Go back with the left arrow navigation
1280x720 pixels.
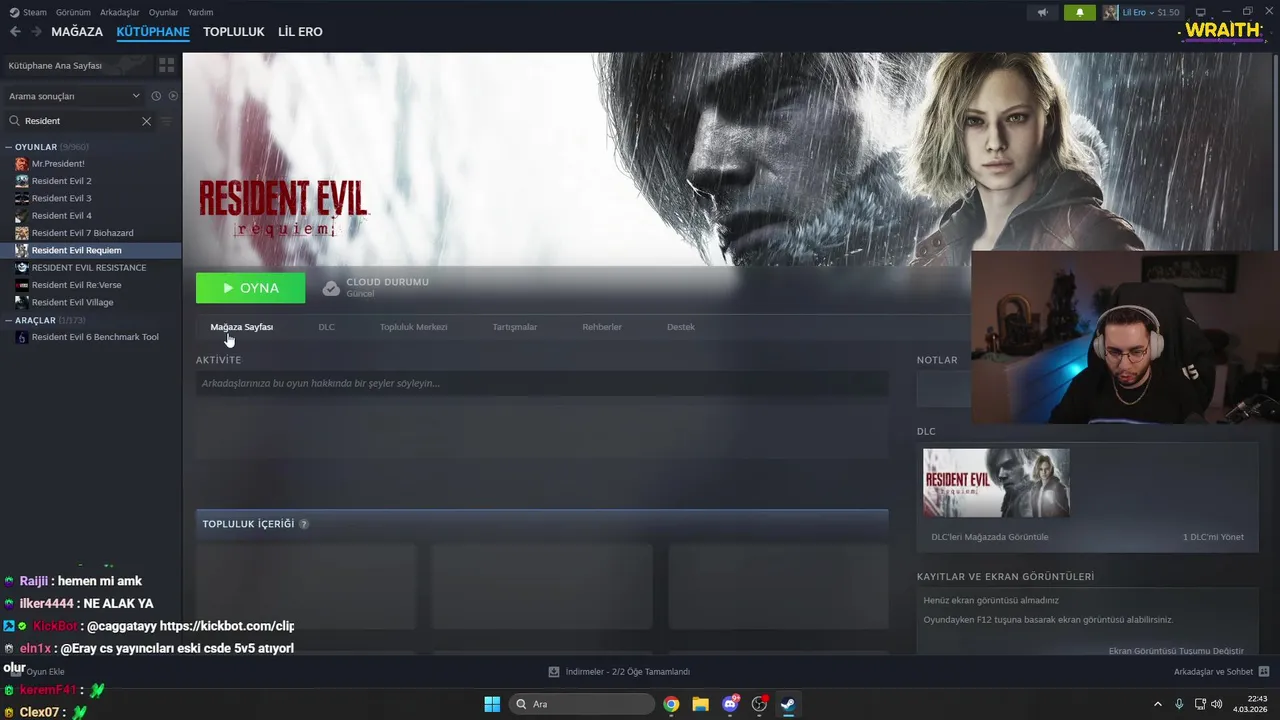pos(15,32)
